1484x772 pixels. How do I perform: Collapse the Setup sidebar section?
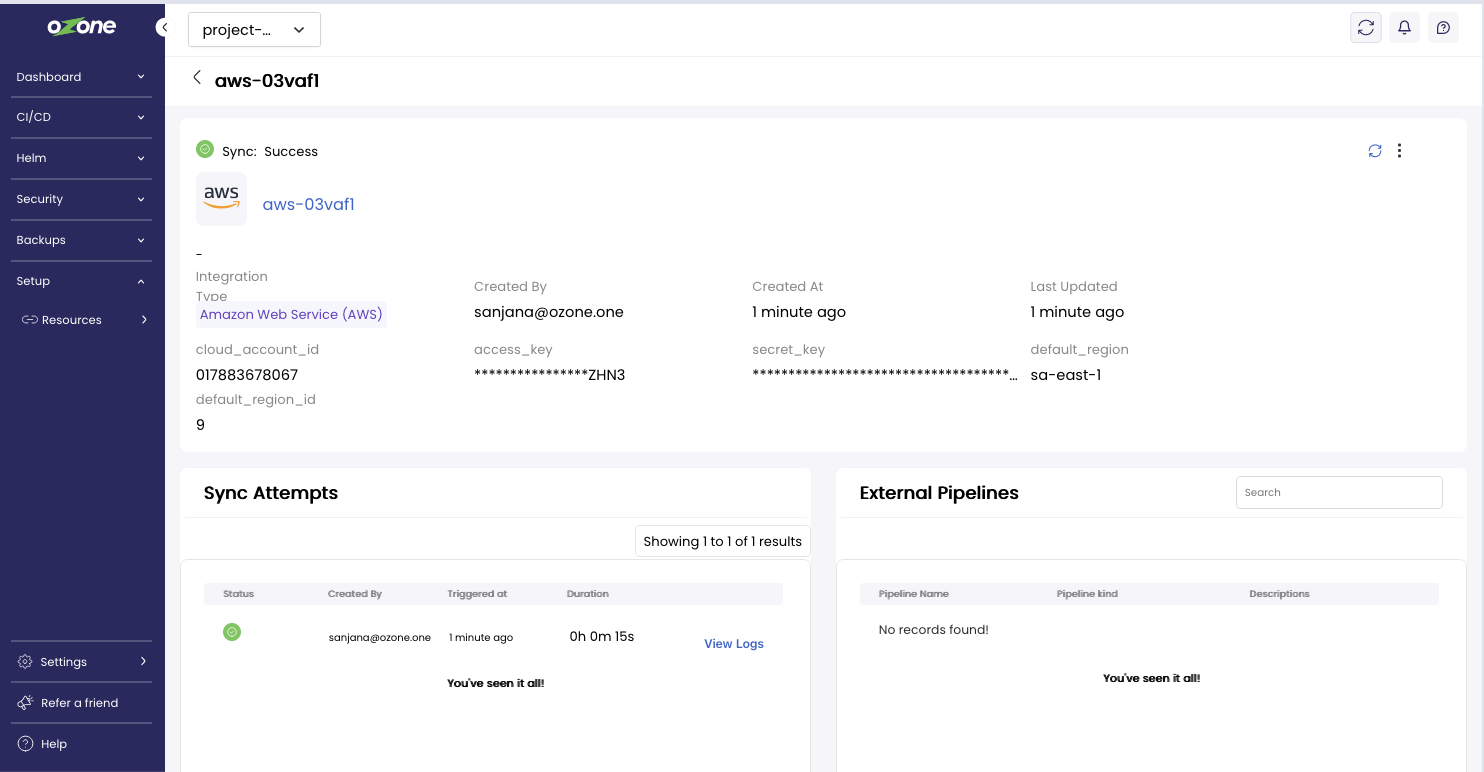pyautogui.click(x=81, y=281)
